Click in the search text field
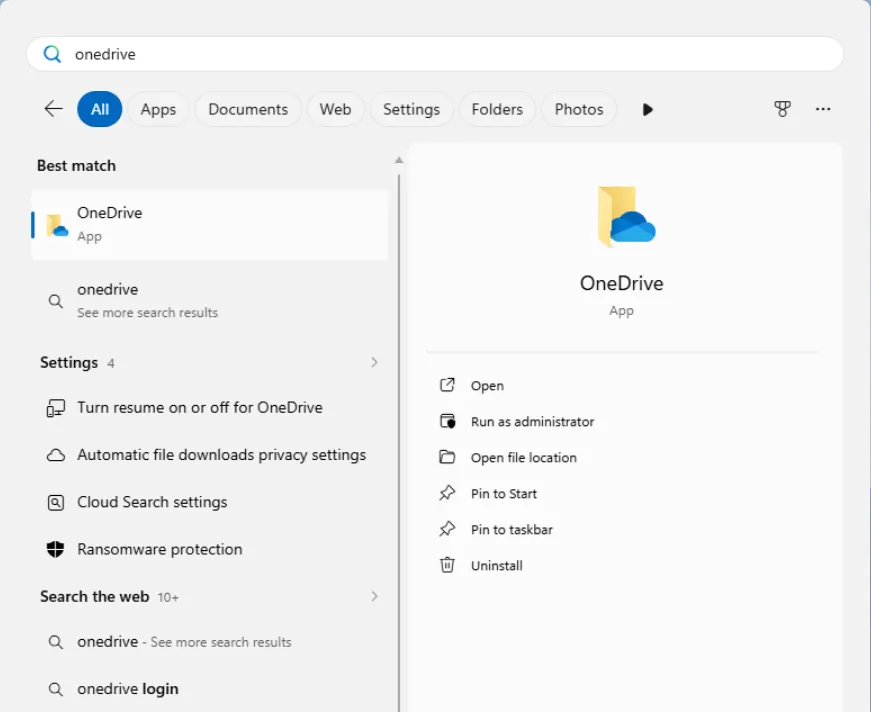Viewport: 871px width, 712px height. 435,54
